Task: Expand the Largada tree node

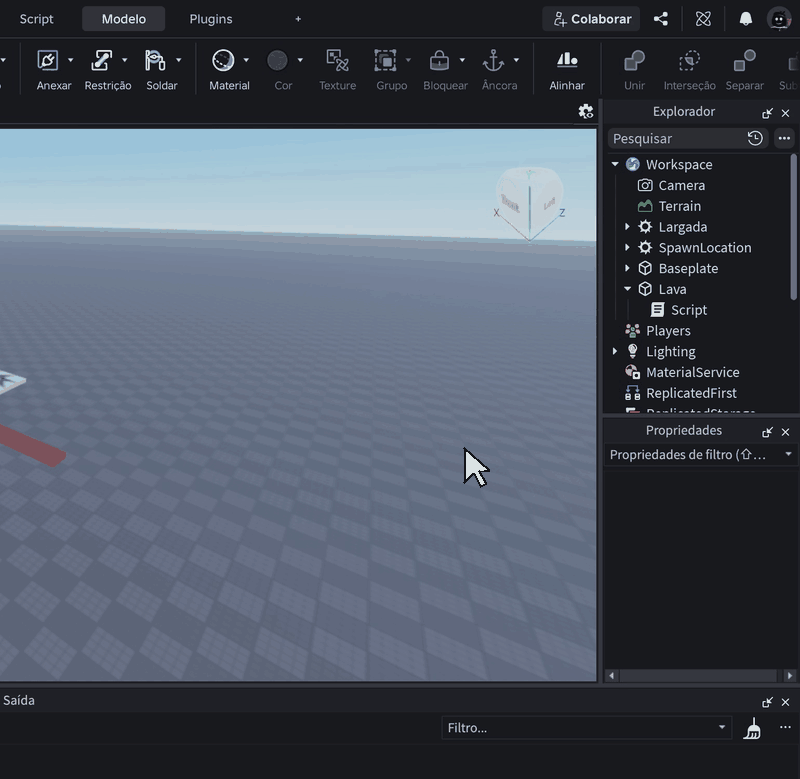Action: pyautogui.click(x=628, y=227)
